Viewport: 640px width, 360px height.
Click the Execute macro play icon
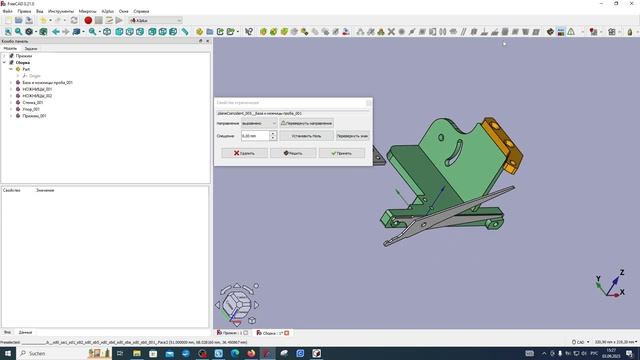coord(119,20)
